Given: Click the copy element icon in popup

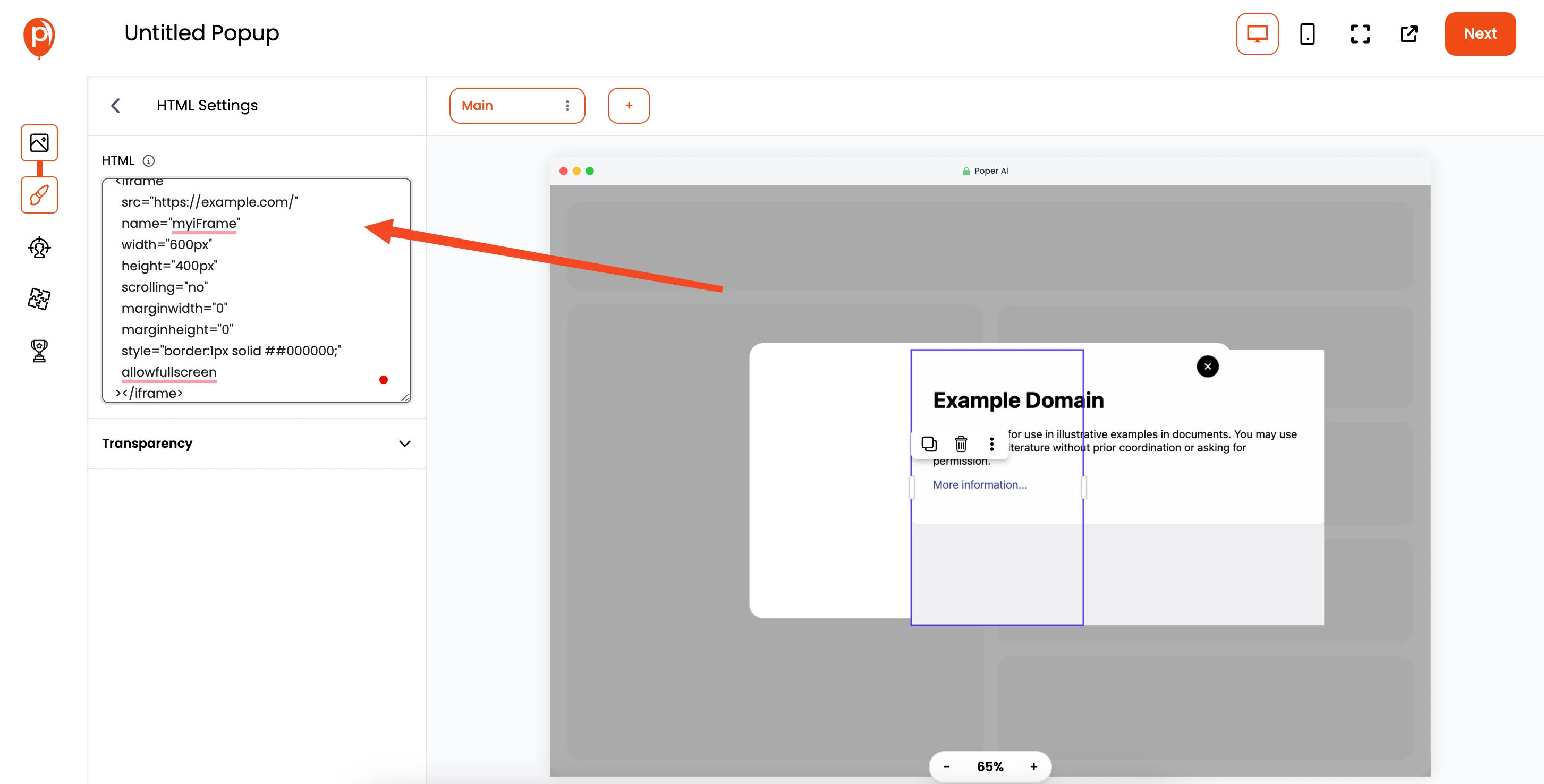Looking at the screenshot, I should (929, 443).
